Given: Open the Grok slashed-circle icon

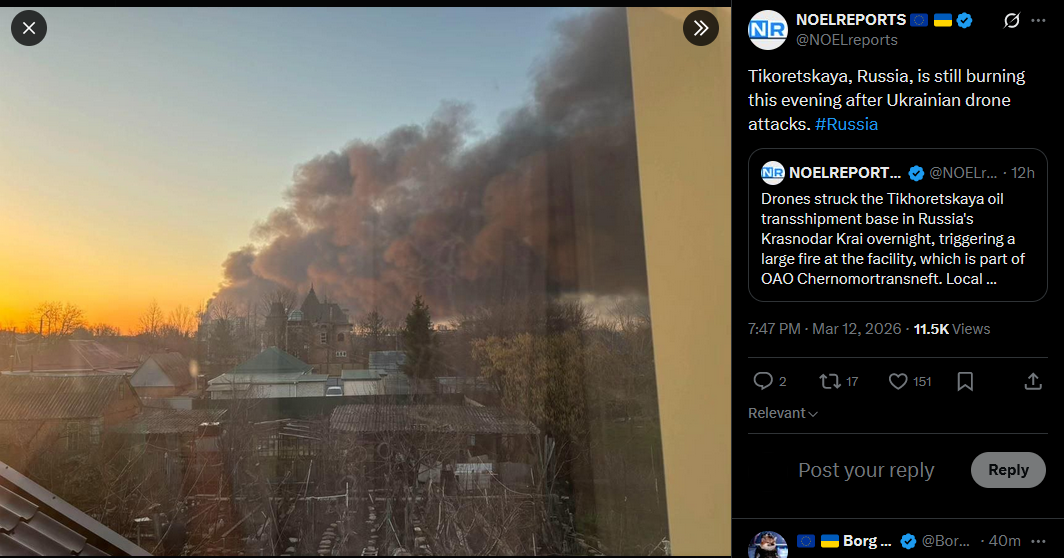Looking at the screenshot, I should click(1011, 20).
